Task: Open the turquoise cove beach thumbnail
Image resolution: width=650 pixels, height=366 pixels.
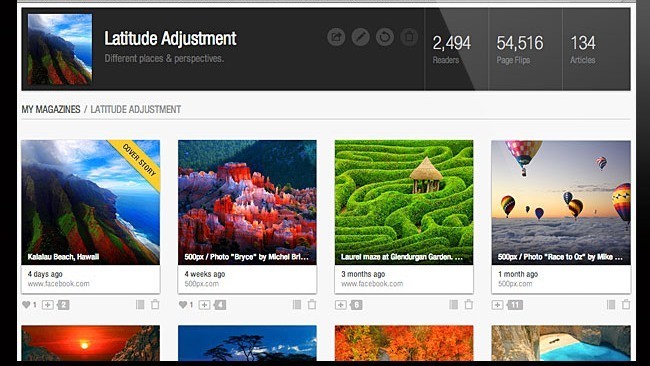Action: (x=561, y=343)
